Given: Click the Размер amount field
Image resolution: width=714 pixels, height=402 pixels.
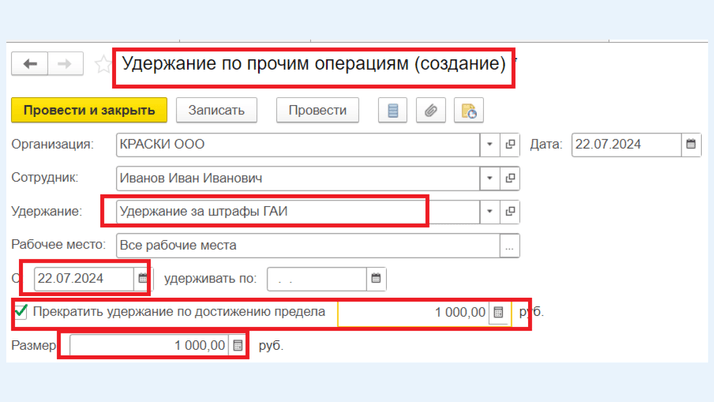Looking at the screenshot, I should click(x=149, y=346).
